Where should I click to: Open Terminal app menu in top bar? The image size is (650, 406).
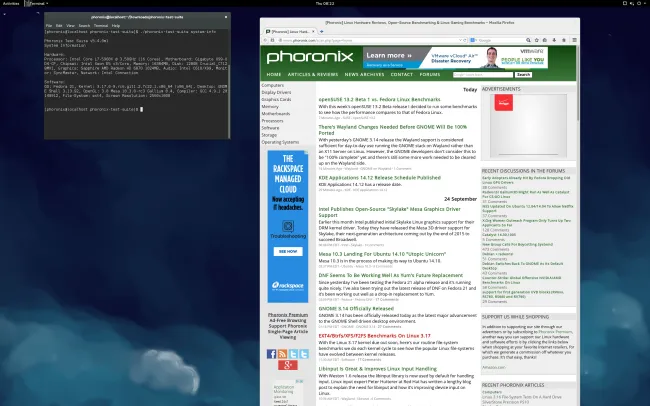point(36,3)
